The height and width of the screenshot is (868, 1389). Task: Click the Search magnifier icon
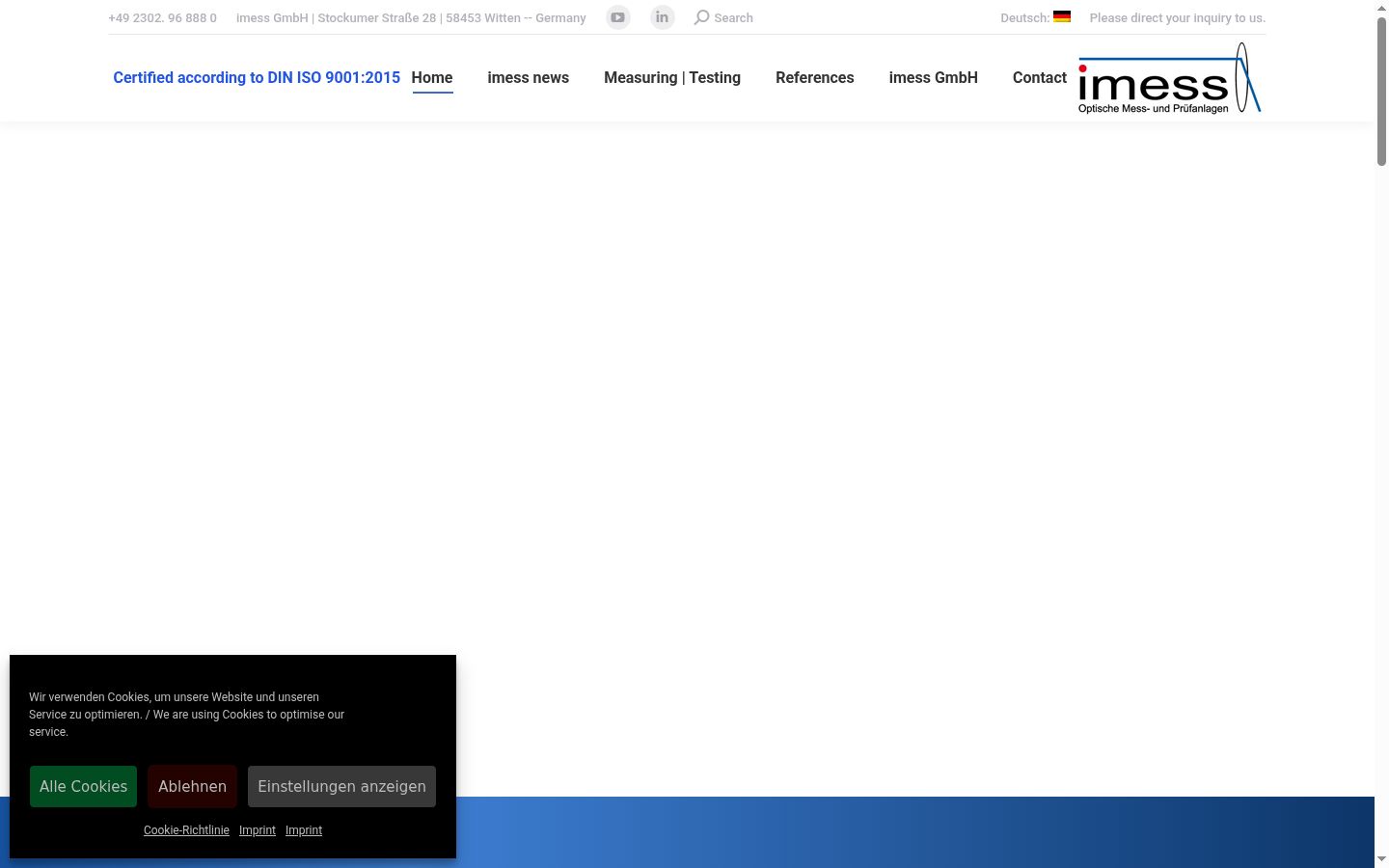click(702, 17)
